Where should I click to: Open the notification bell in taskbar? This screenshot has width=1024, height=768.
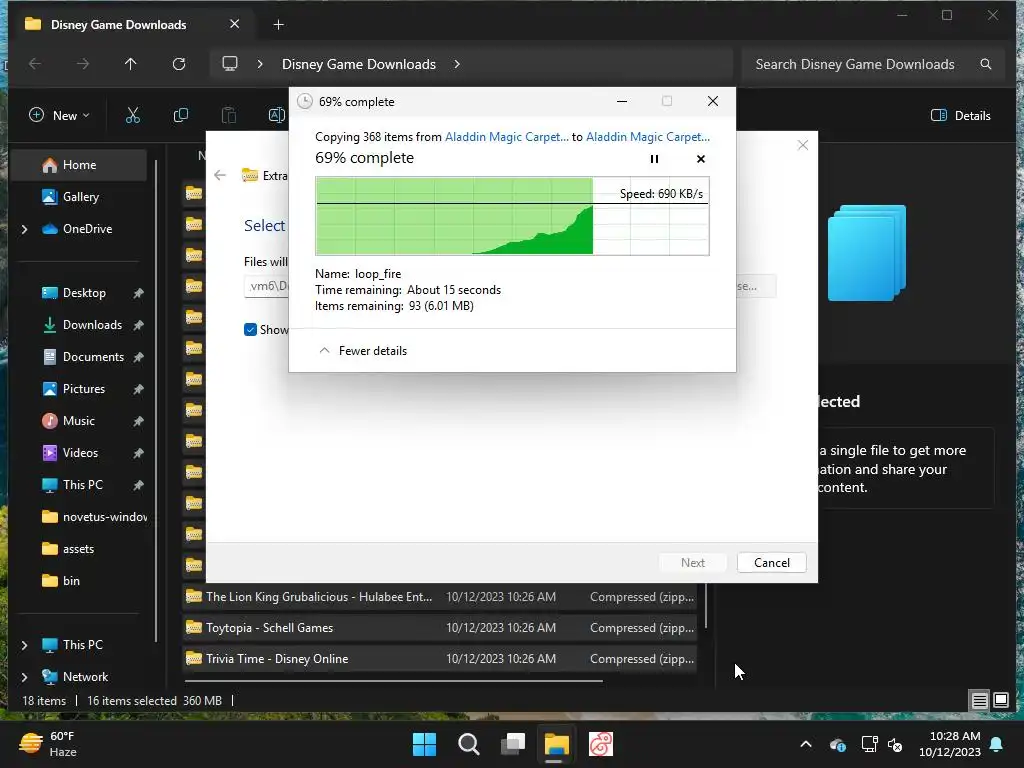997,744
